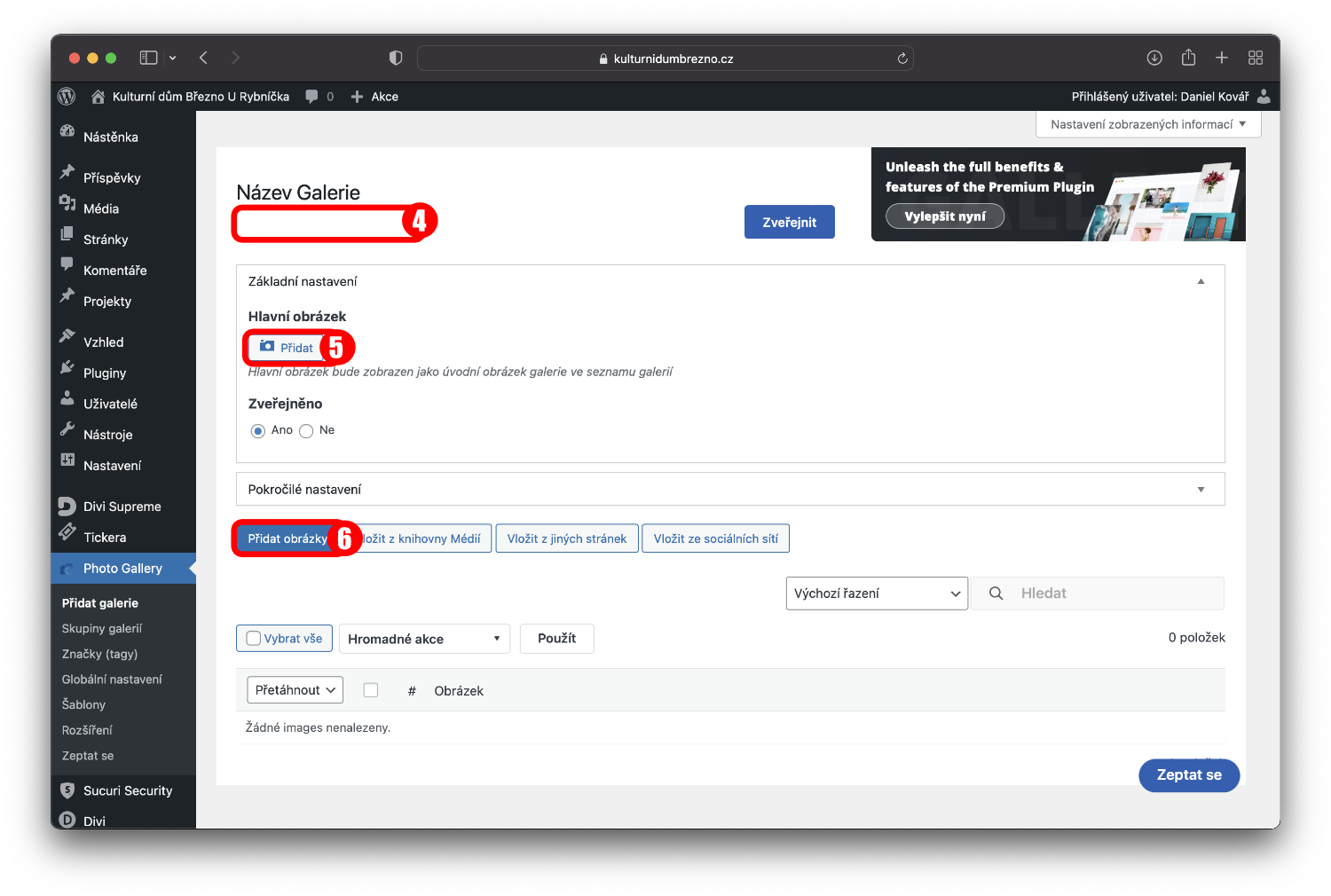
Task: Click the Vložit ze sociálních sítí button
Action: coord(715,538)
